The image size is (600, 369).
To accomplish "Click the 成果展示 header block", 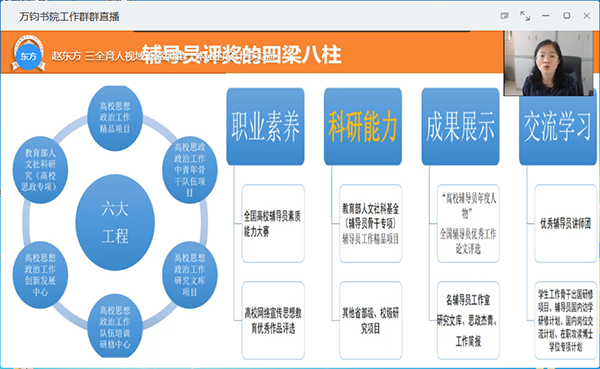I will point(460,127).
